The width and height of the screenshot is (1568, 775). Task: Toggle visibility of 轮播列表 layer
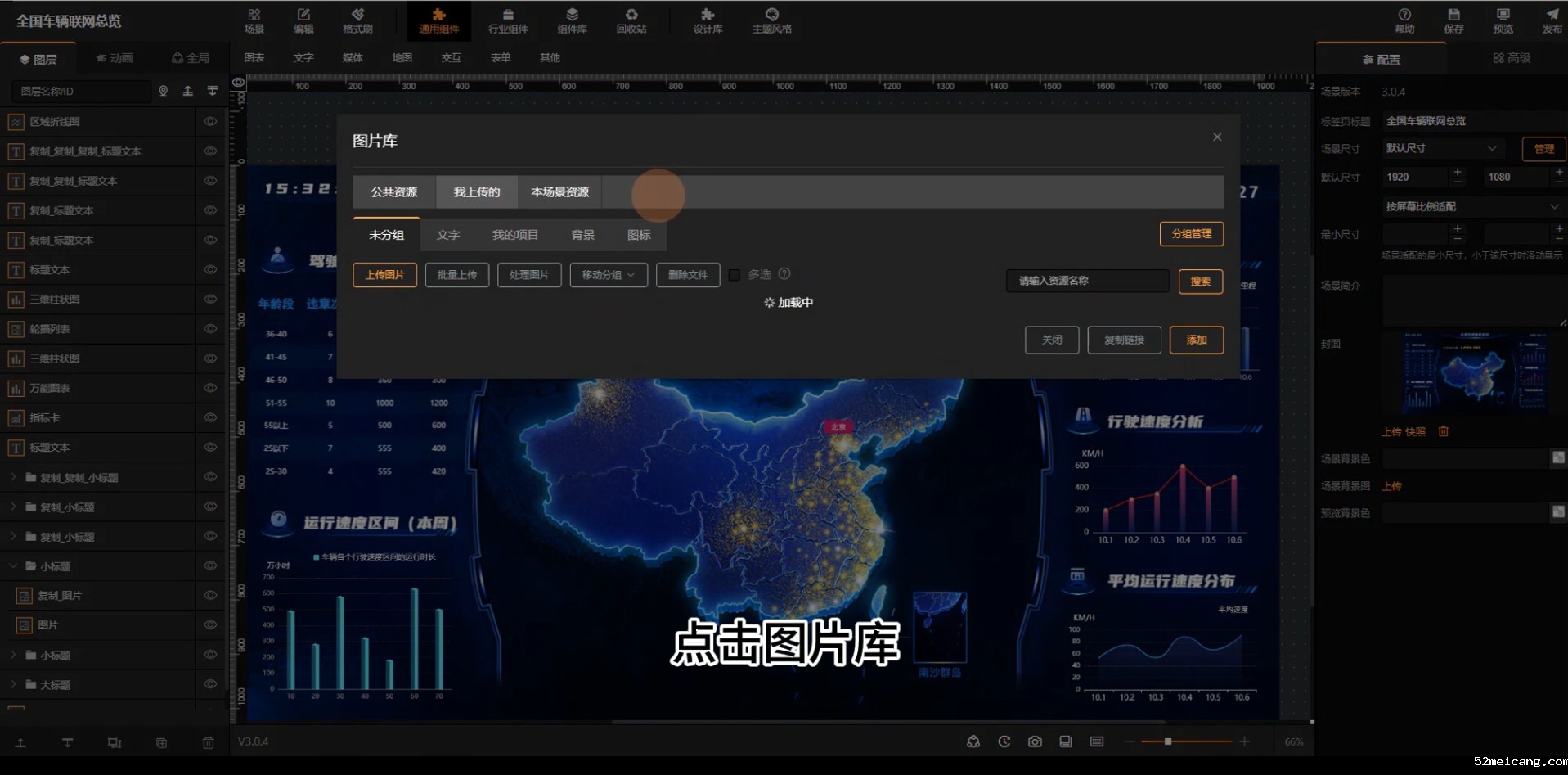tap(210, 329)
